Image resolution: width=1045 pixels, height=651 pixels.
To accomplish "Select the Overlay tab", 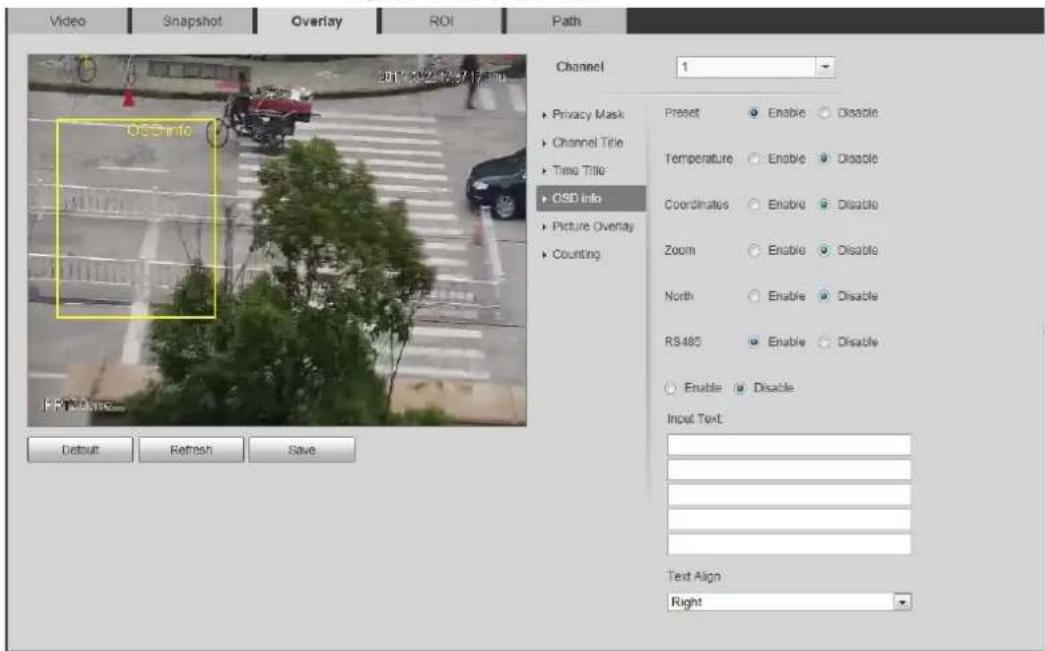I will (x=317, y=21).
